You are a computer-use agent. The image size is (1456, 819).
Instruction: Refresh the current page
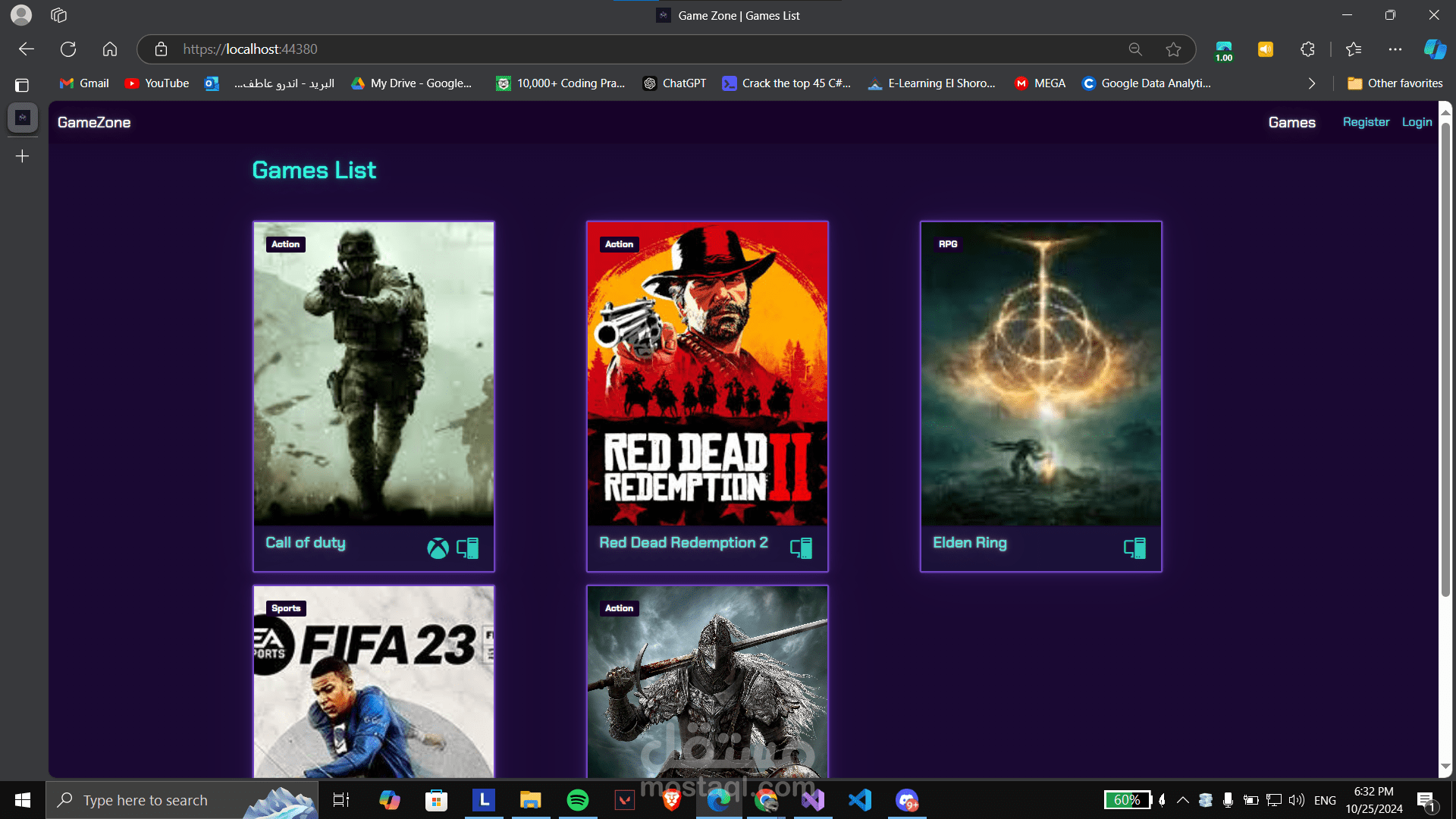pos(68,49)
